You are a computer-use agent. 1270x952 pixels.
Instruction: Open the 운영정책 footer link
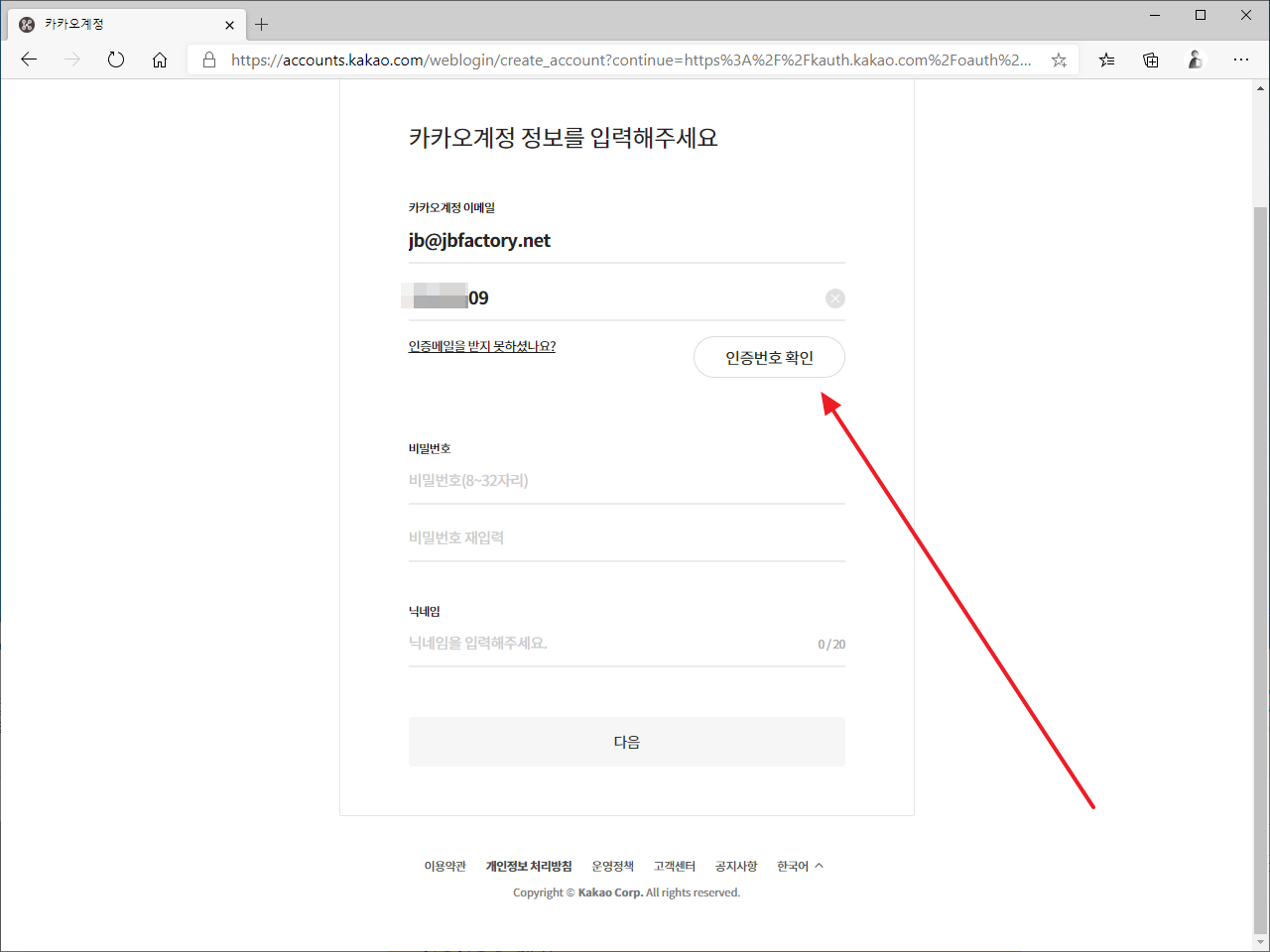pos(613,866)
